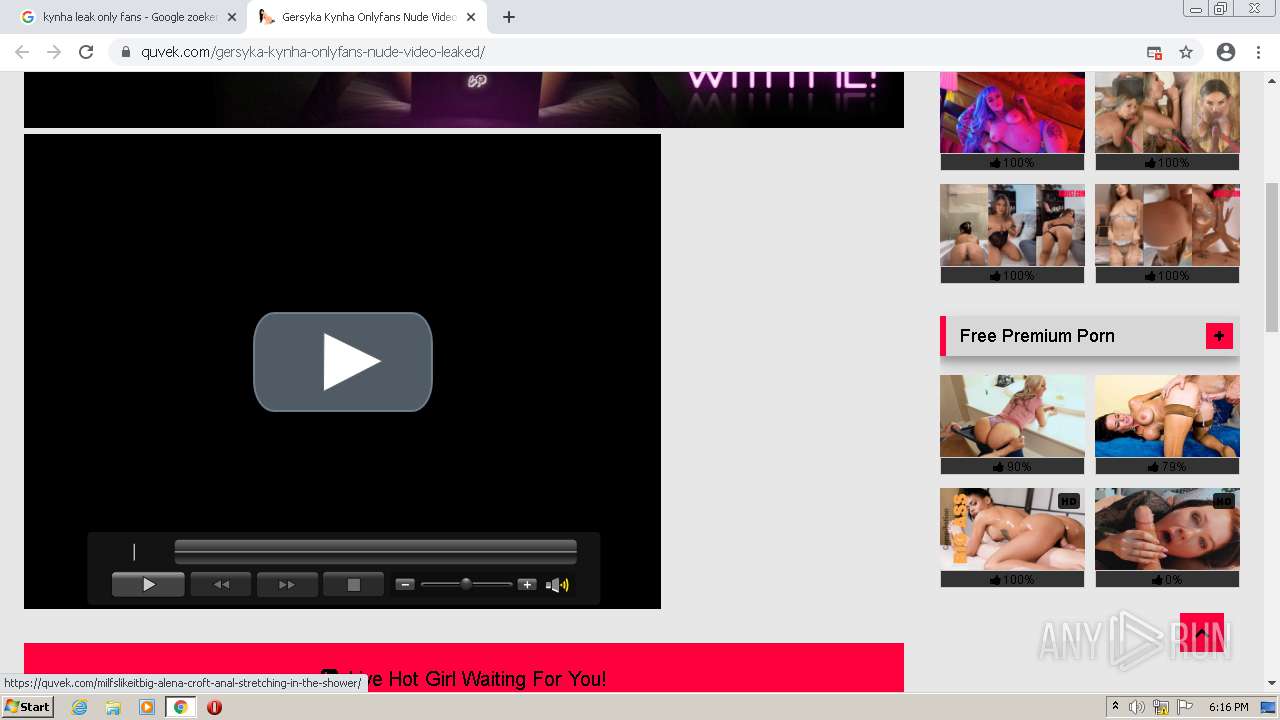Image resolution: width=1280 pixels, height=720 pixels.
Task: Reload the current page
Action: tap(86, 52)
